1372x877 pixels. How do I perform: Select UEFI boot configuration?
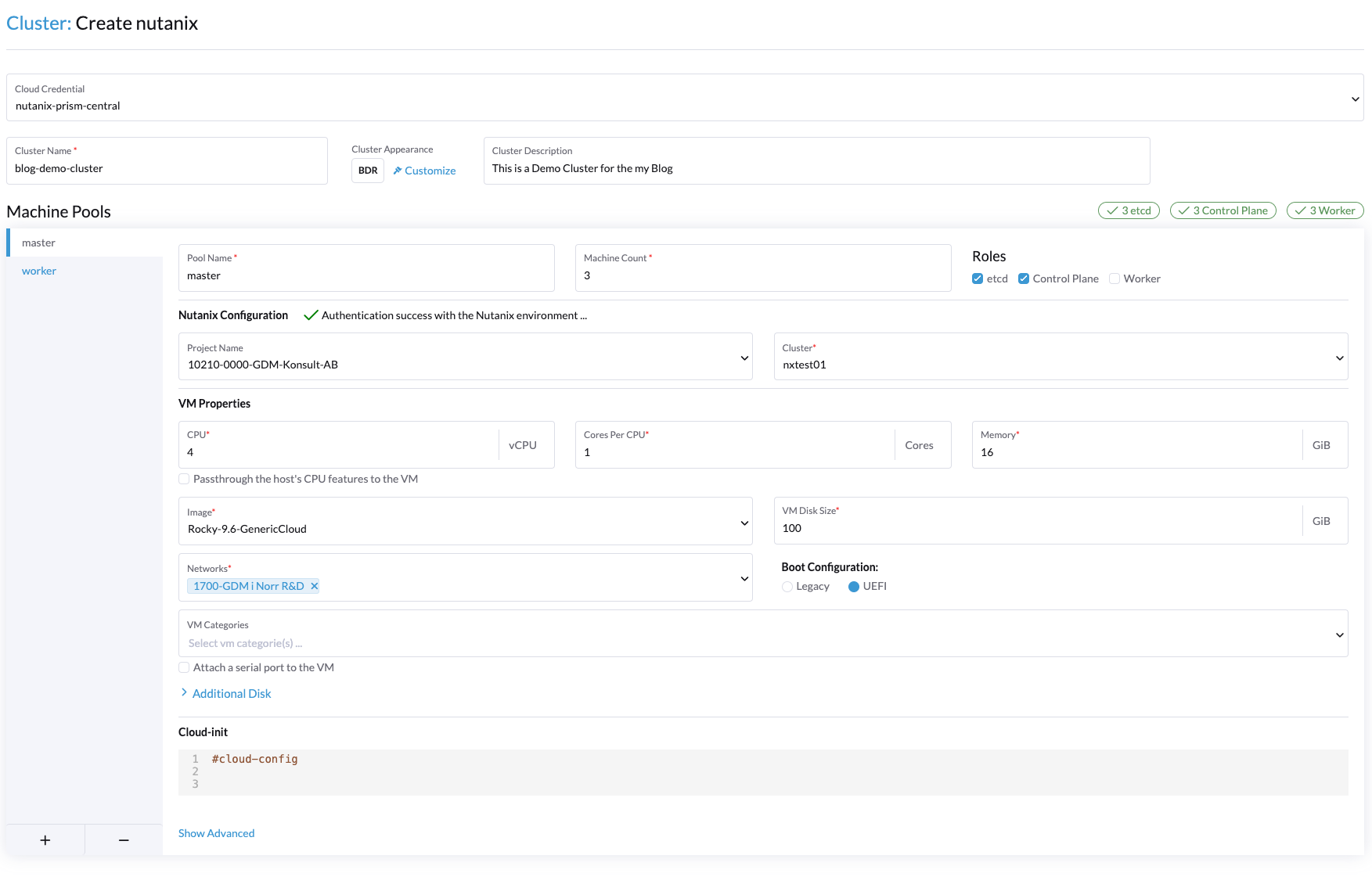coord(854,587)
